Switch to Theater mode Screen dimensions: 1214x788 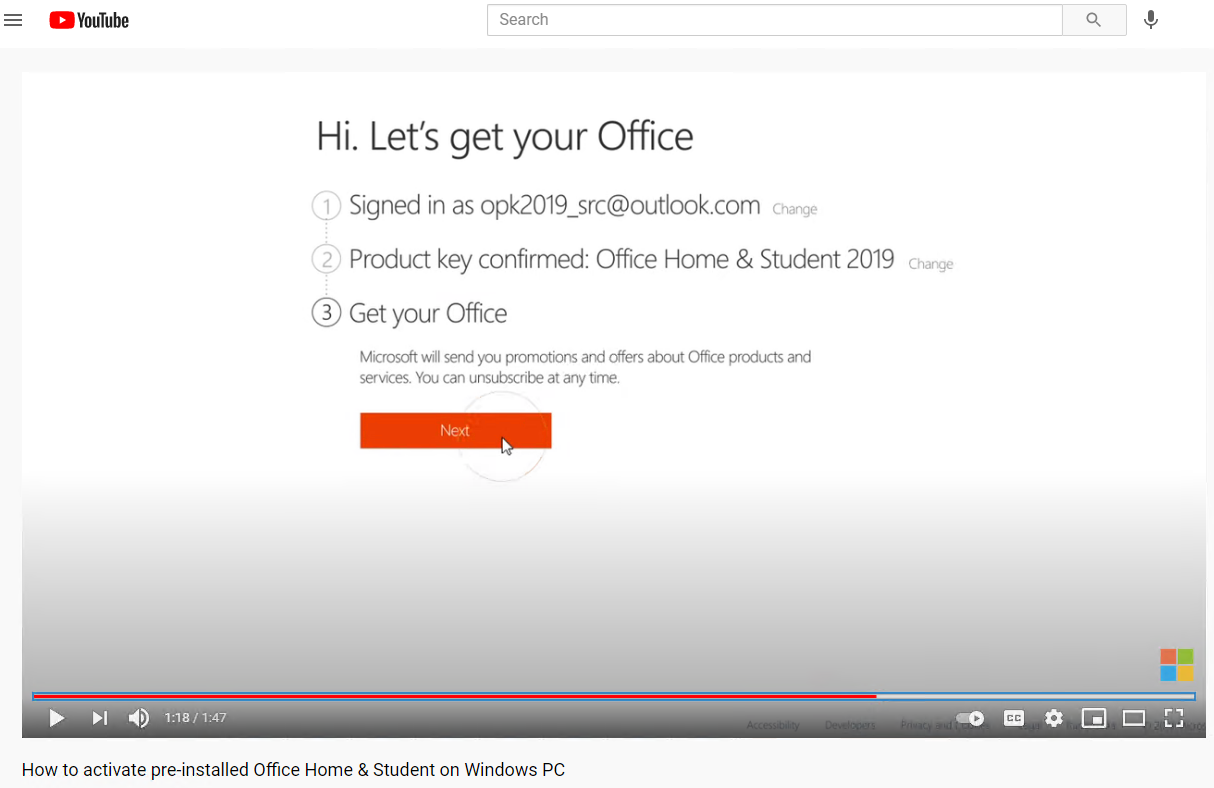pyautogui.click(x=1134, y=718)
